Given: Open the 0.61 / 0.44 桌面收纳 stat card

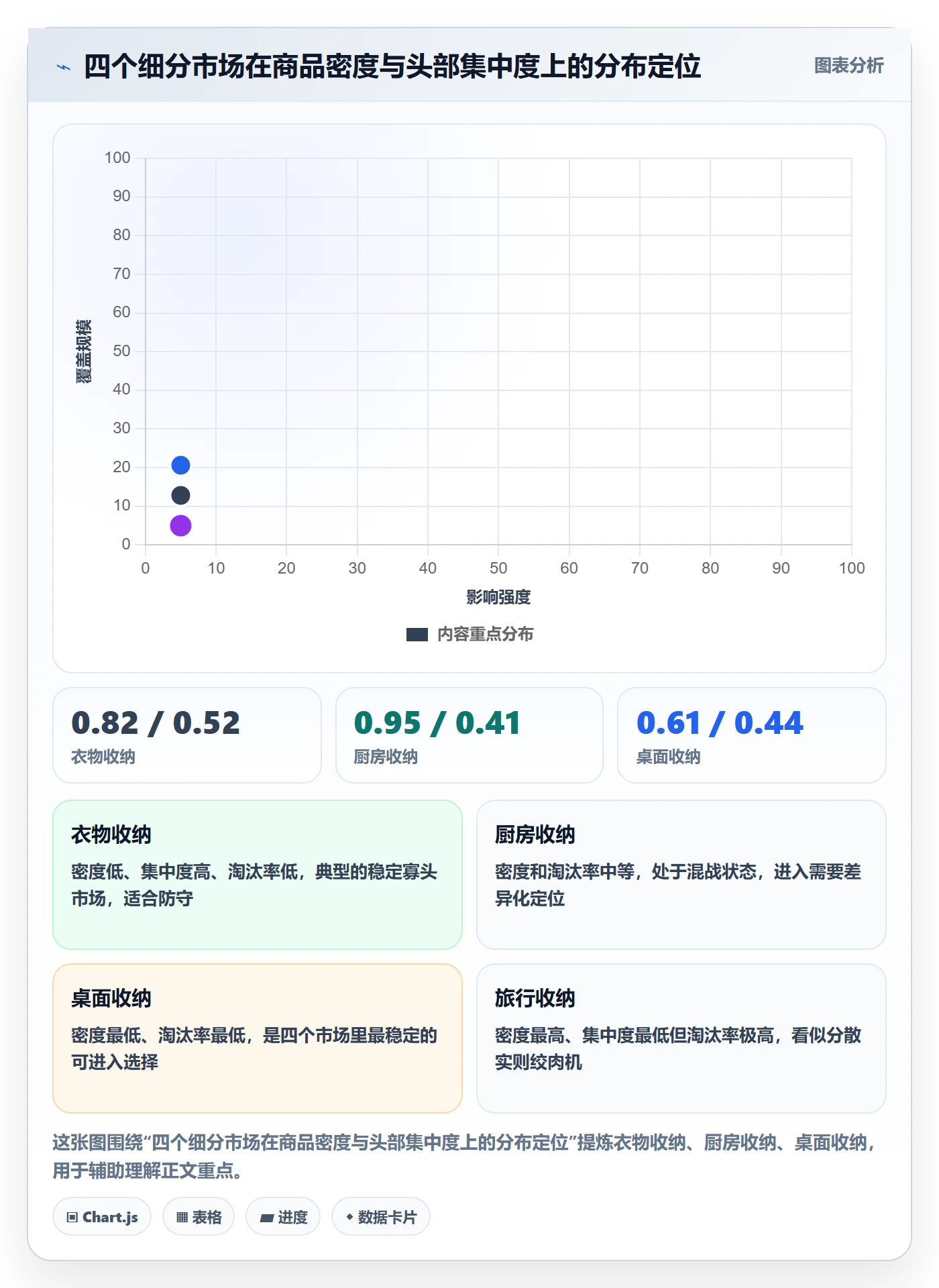Looking at the screenshot, I should (x=752, y=735).
